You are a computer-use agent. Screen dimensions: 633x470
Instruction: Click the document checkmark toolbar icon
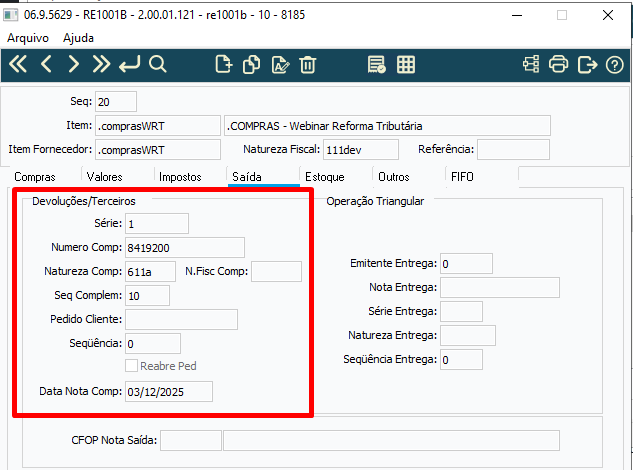tap(376, 65)
